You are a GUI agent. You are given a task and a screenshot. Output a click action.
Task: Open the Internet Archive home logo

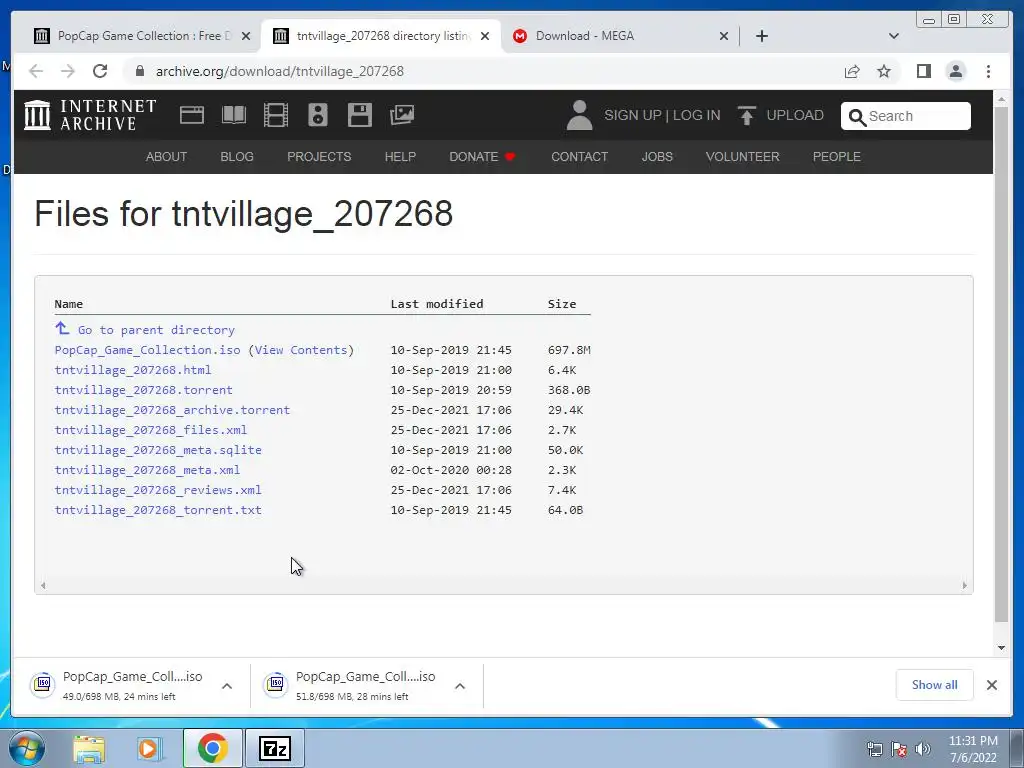[x=90, y=115]
